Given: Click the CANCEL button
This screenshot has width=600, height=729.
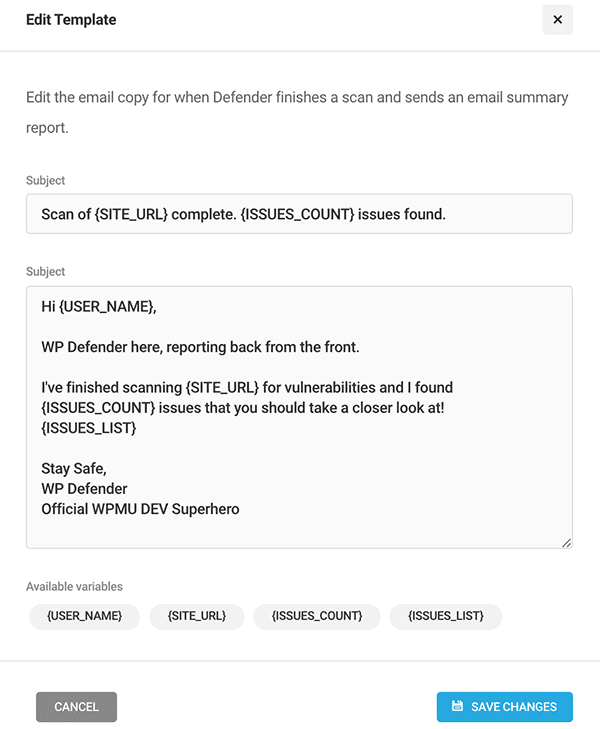Looking at the screenshot, I should point(76,707).
